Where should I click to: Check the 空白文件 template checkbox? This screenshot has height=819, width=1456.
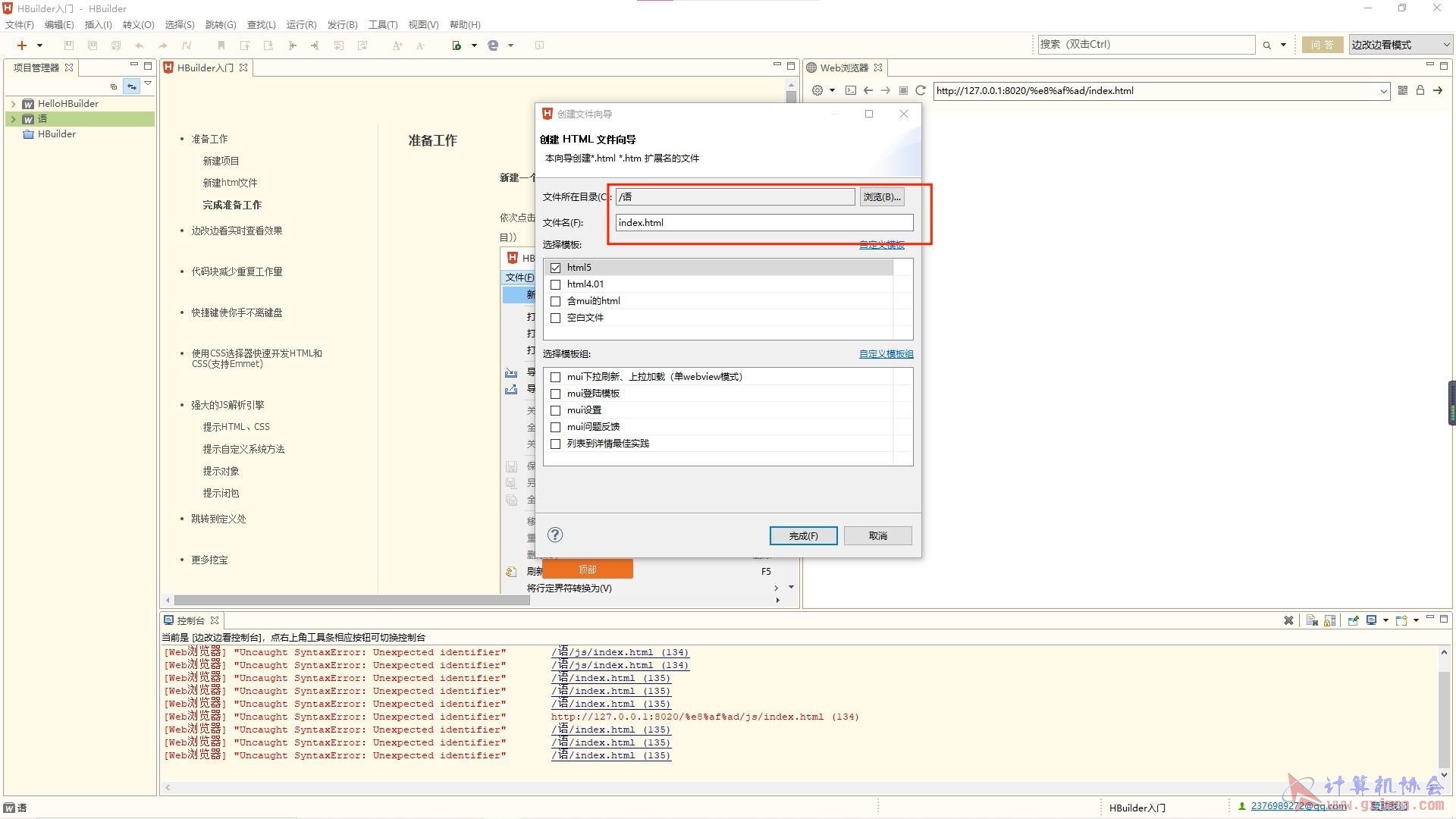[x=556, y=318]
